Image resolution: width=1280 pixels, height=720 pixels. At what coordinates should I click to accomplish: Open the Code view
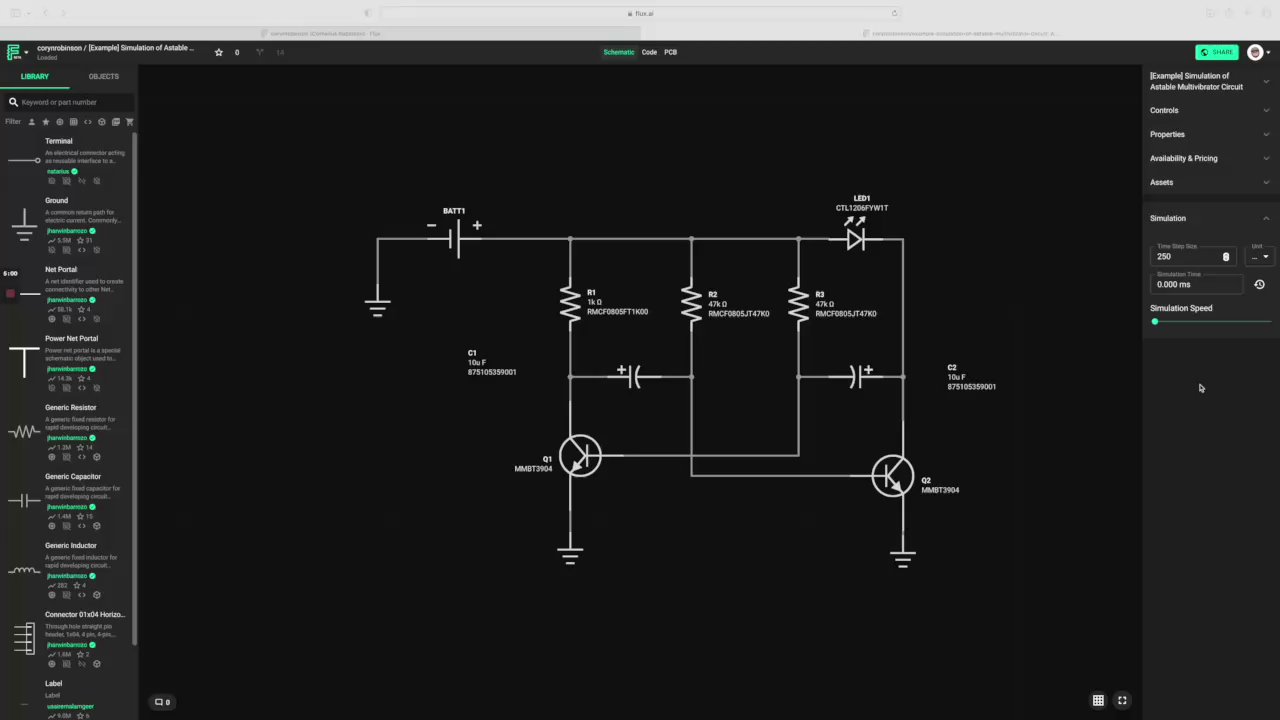point(649,52)
